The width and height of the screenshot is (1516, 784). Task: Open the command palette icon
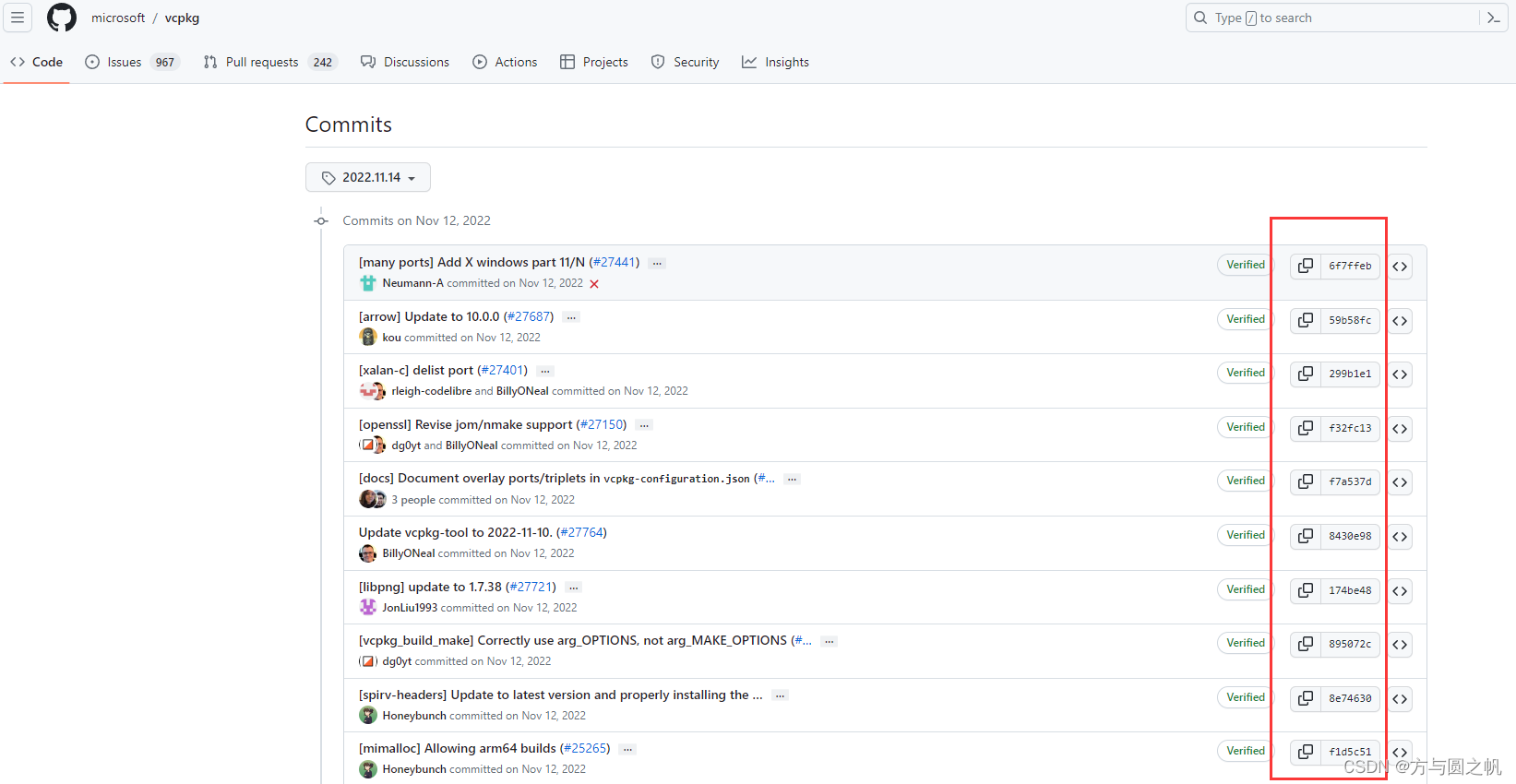coord(1494,18)
